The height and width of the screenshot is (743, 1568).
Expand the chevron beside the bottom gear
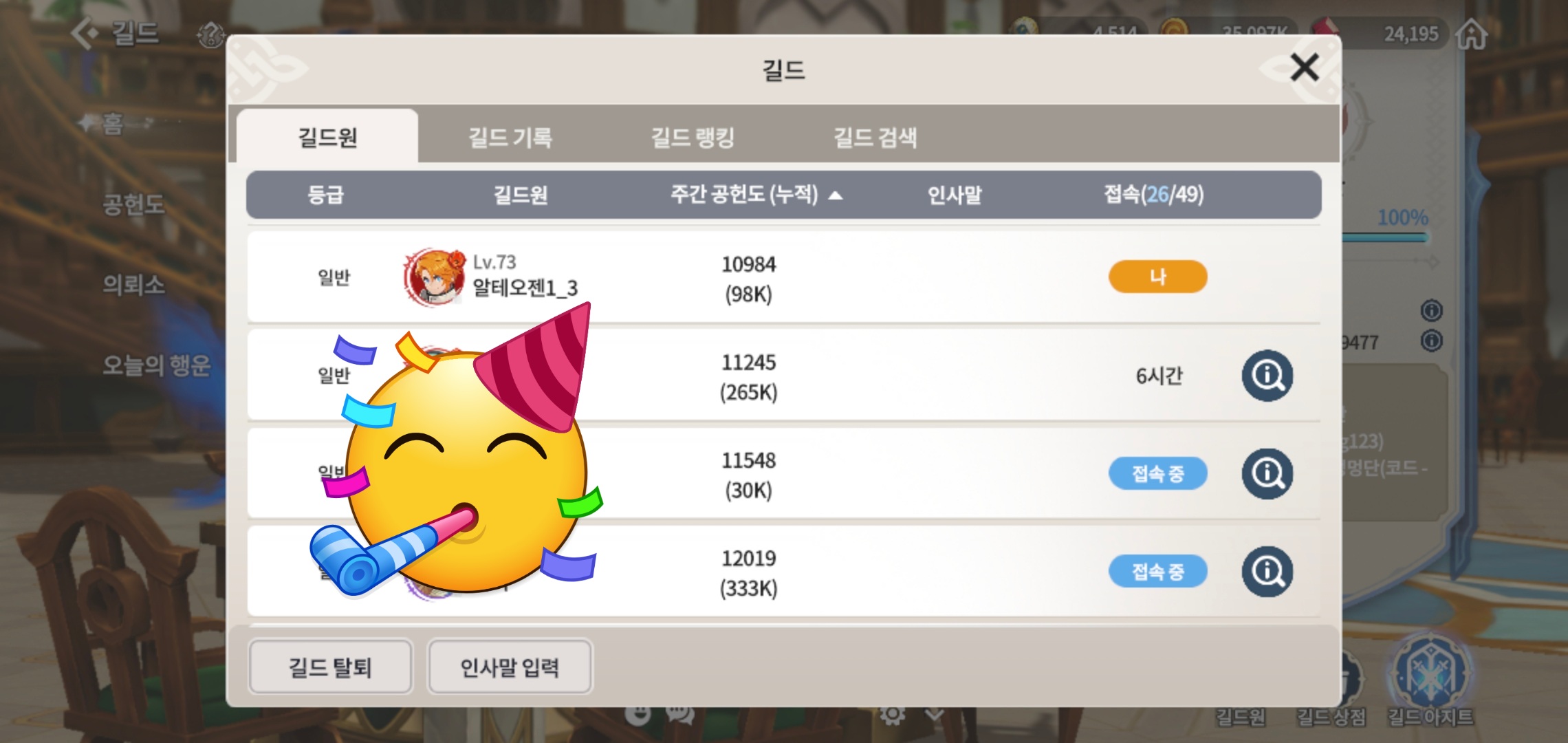click(934, 715)
